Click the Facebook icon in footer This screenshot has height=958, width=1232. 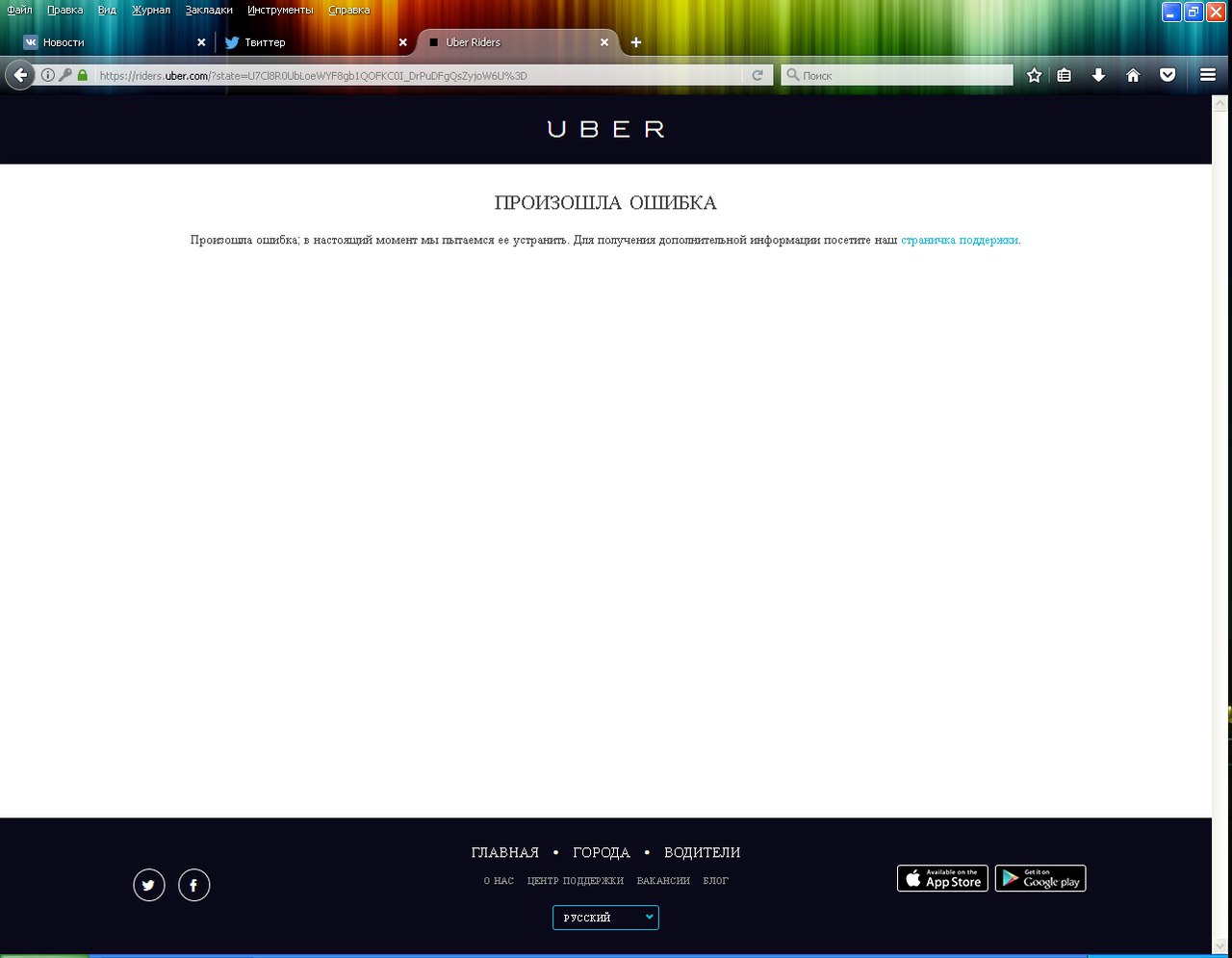pyautogui.click(x=193, y=885)
